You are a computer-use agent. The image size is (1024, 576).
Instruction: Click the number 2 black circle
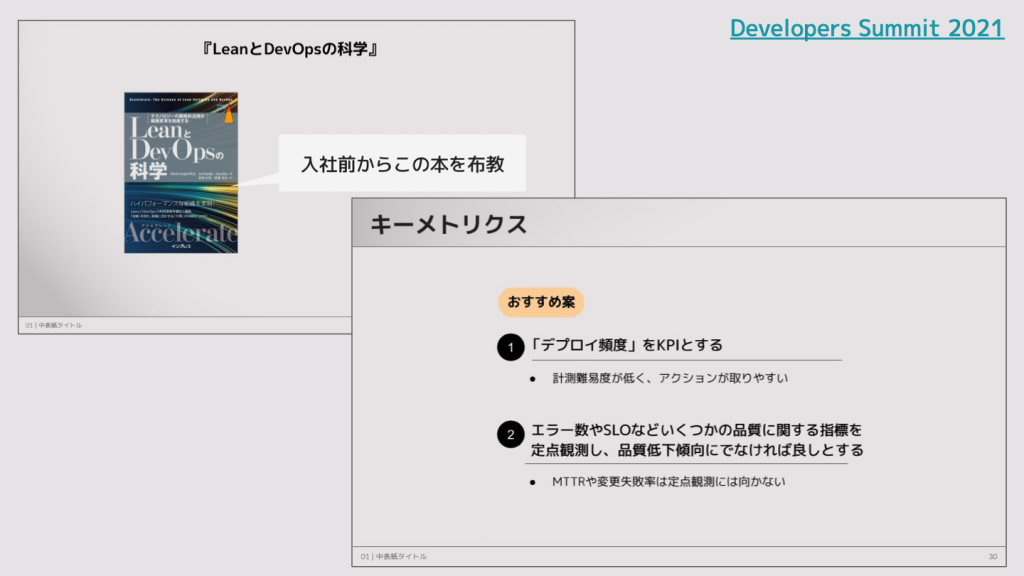[x=510, y=435]
